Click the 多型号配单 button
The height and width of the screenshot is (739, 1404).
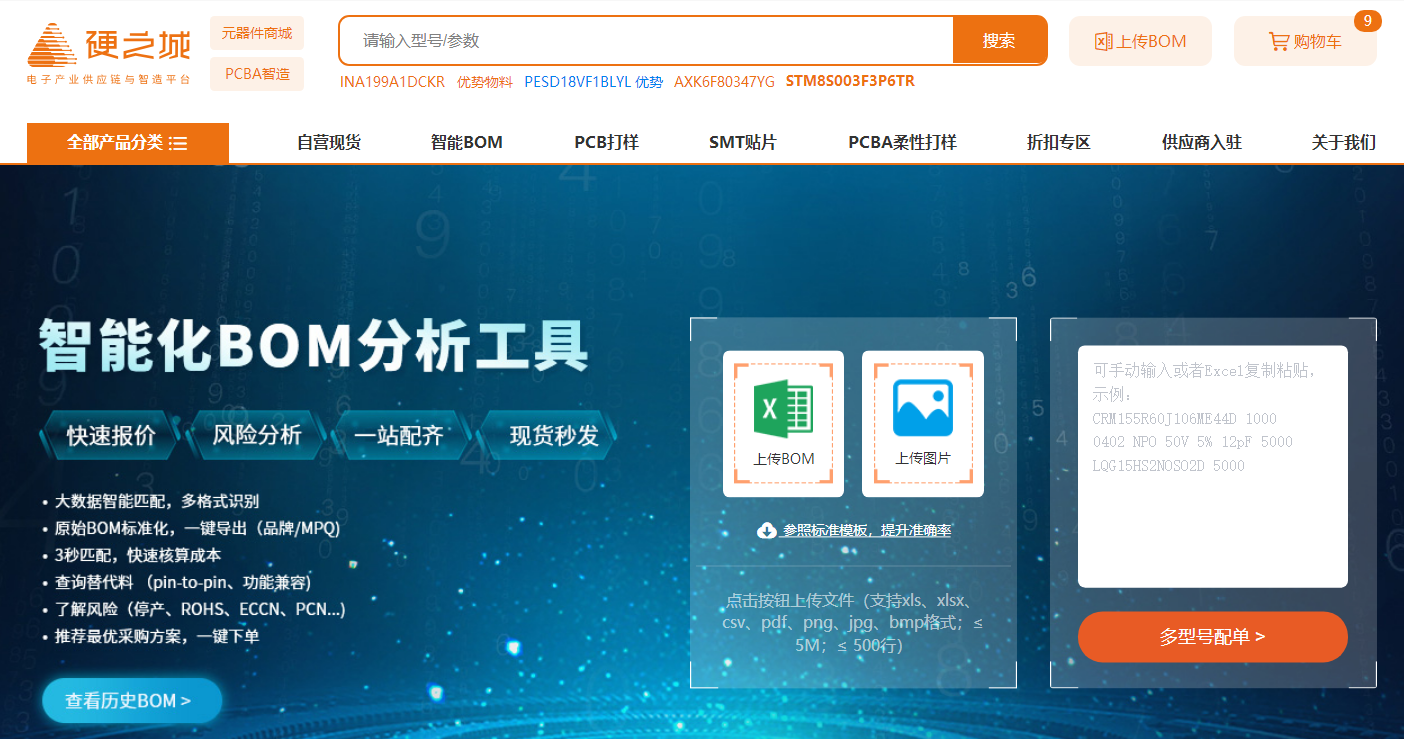coord(1212,637)
